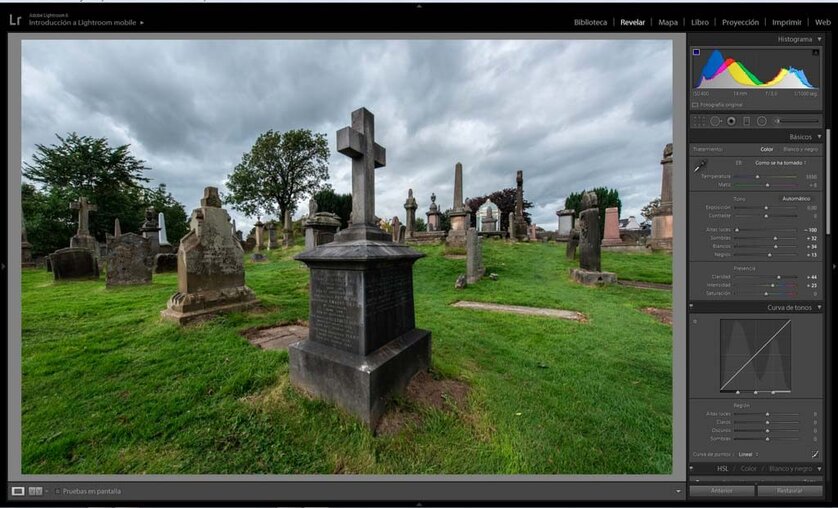Screen dimensions: 838x508
Task: Click the Anterior button
Action: pos(722,491)
